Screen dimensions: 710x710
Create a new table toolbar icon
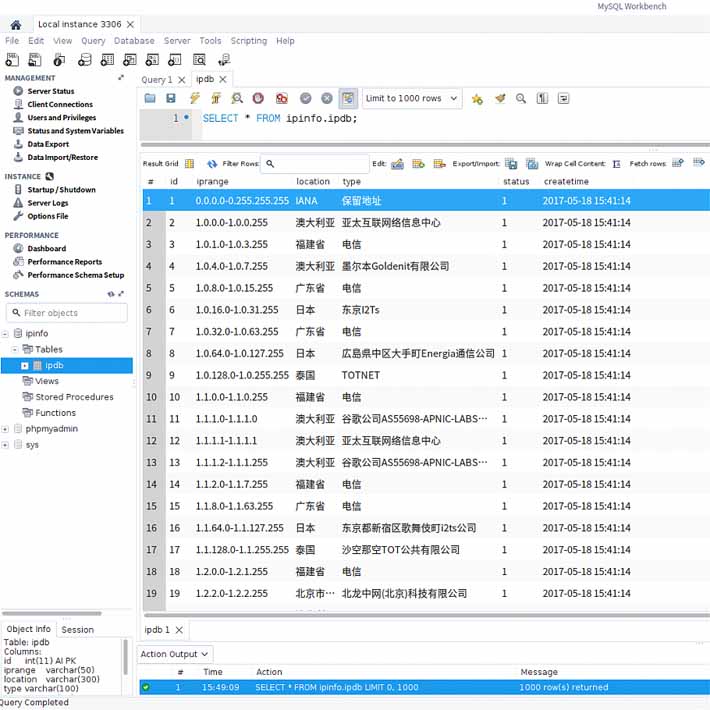pyautogui.click(x=107, y=59)
